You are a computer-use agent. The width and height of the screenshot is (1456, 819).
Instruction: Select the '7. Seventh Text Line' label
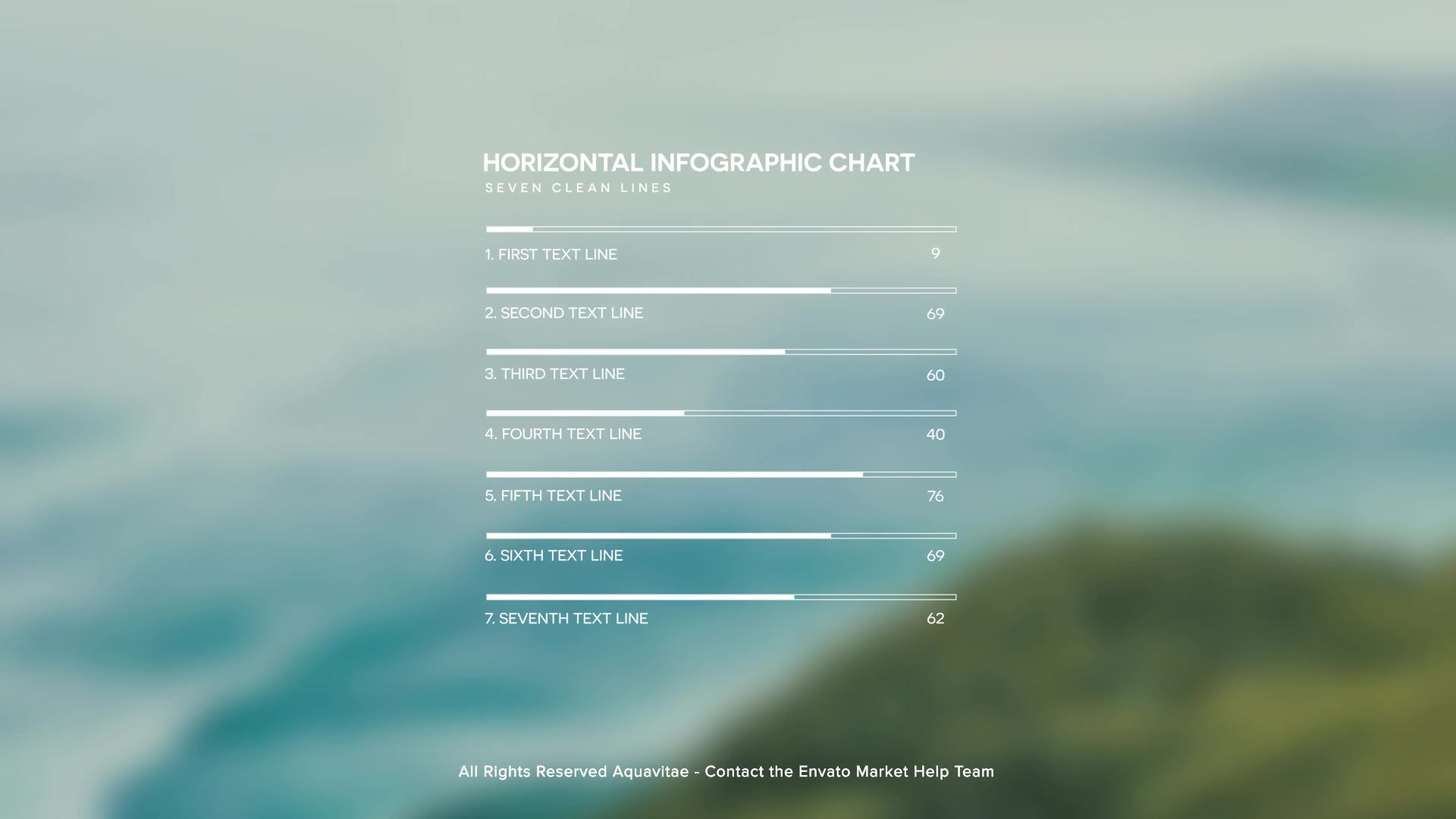566,619
